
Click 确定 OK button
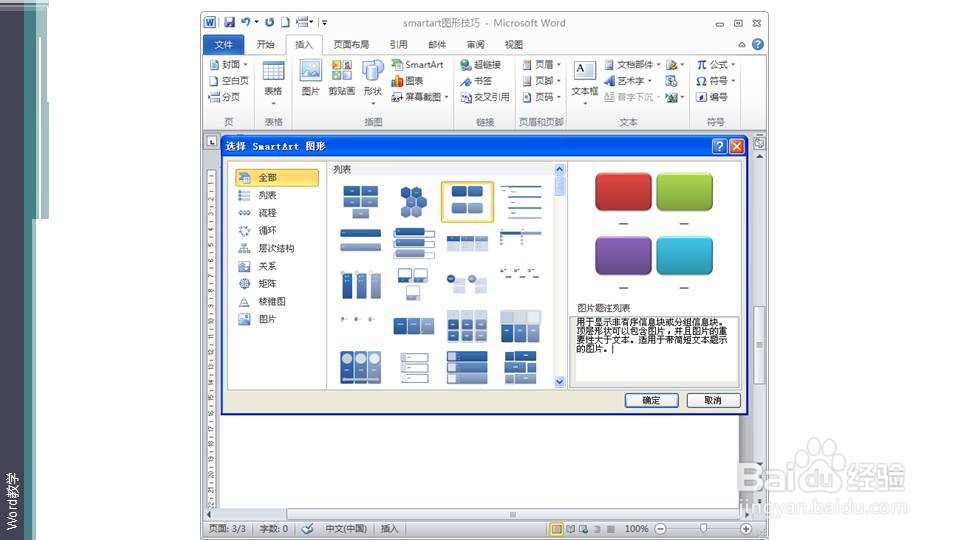click(x=651, y=400)
